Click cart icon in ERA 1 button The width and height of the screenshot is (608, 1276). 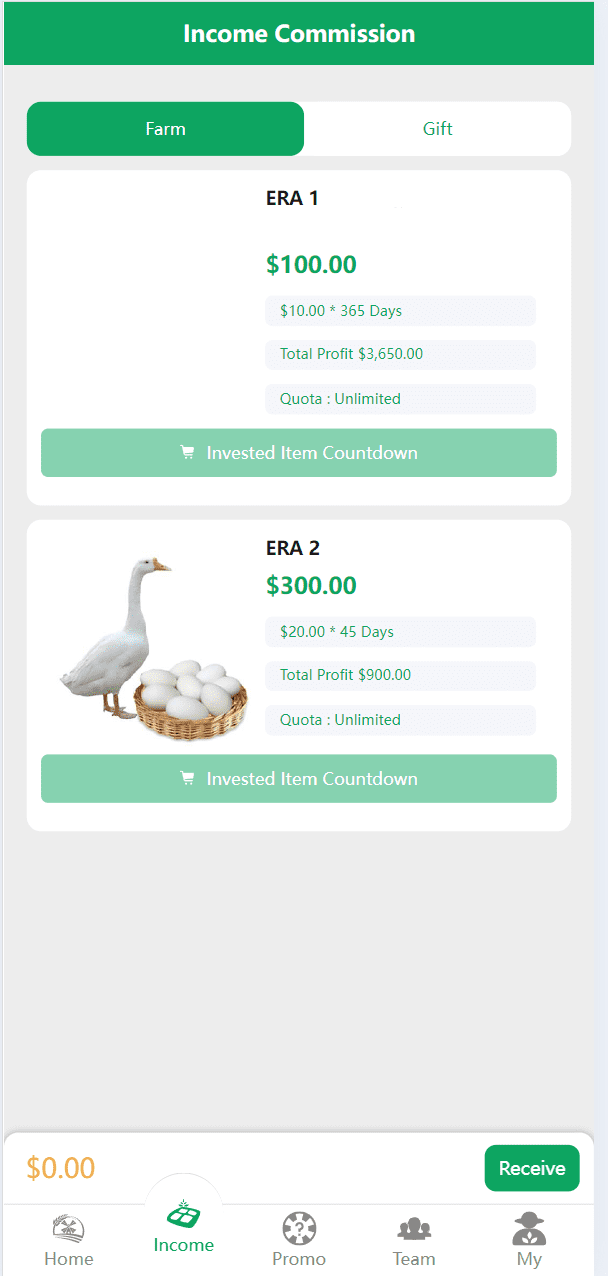[x=187, y=453]
